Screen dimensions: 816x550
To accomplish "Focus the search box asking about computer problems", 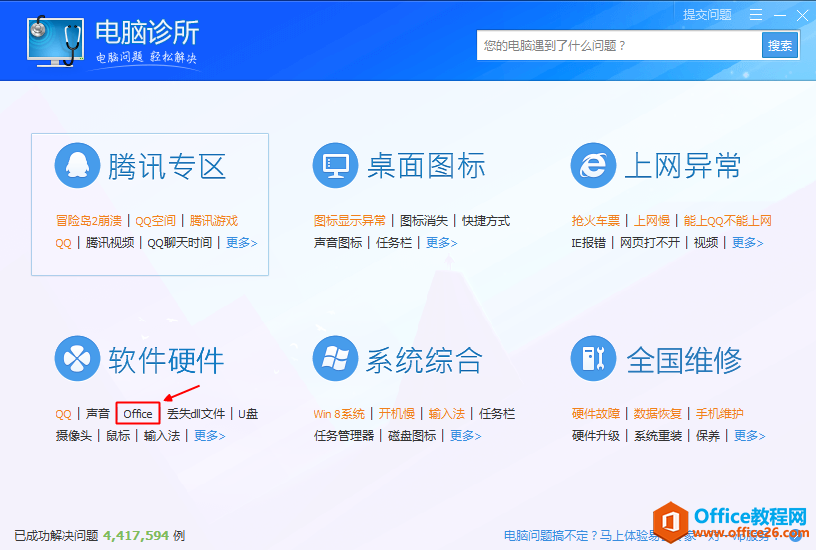I will 619,45.
